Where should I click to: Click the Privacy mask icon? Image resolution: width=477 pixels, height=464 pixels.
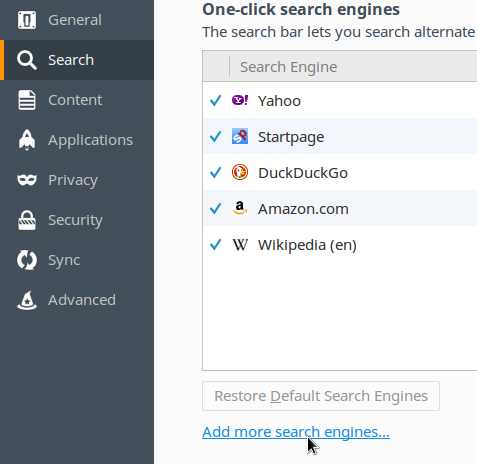point(27,180)
